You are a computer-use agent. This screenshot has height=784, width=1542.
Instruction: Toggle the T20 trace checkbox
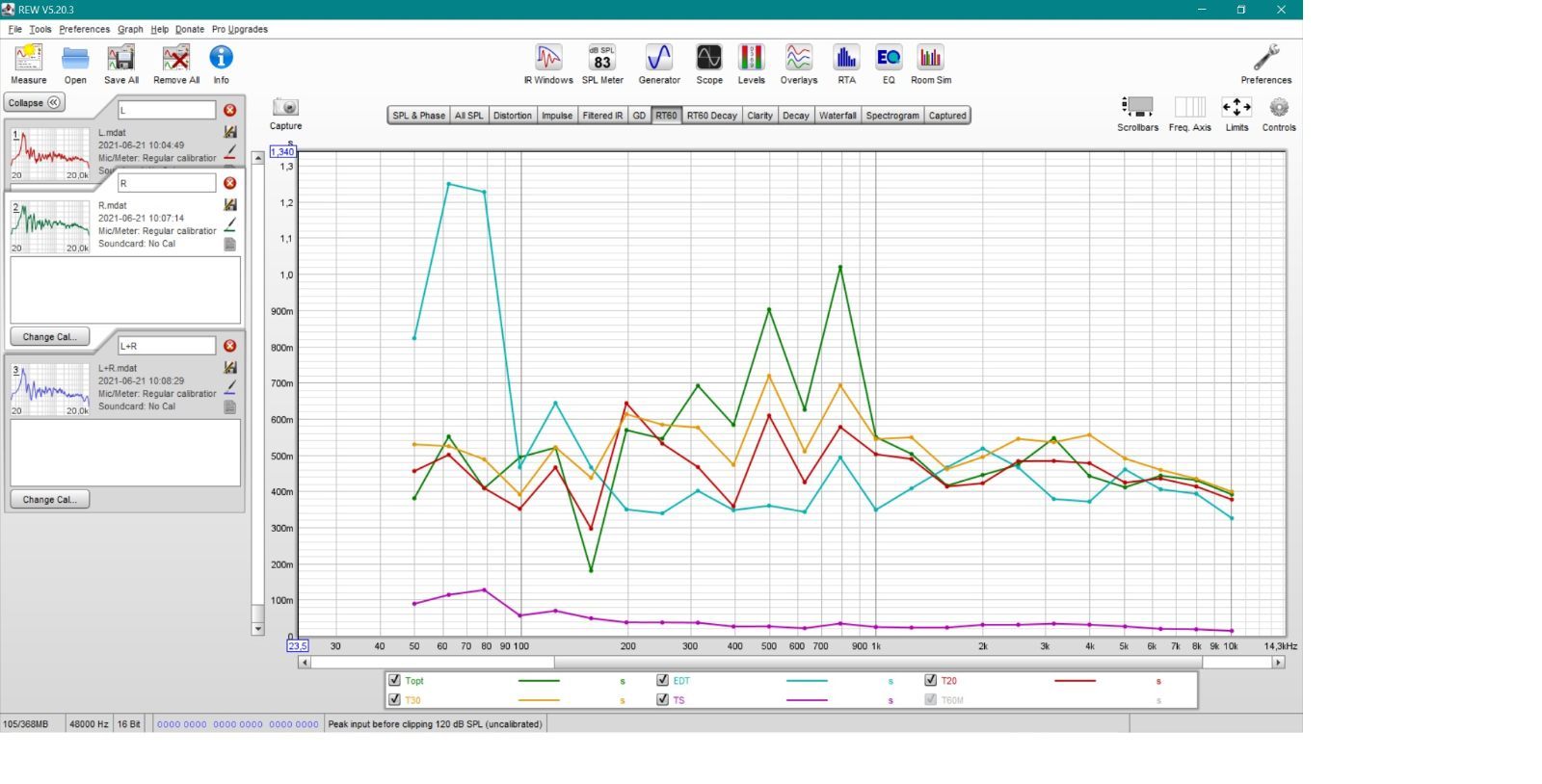[930, 680]
